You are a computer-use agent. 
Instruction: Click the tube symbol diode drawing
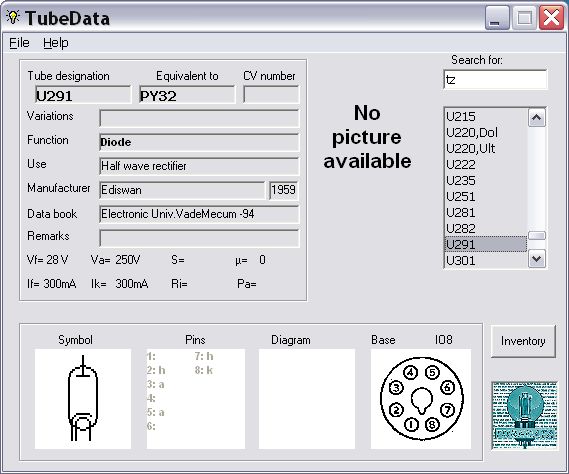pos(83,399)
